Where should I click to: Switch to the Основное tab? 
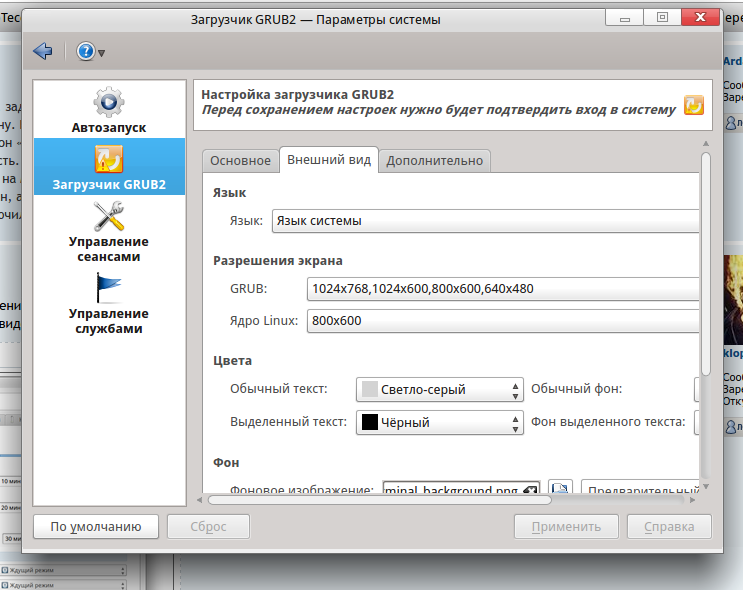(240, 161)
